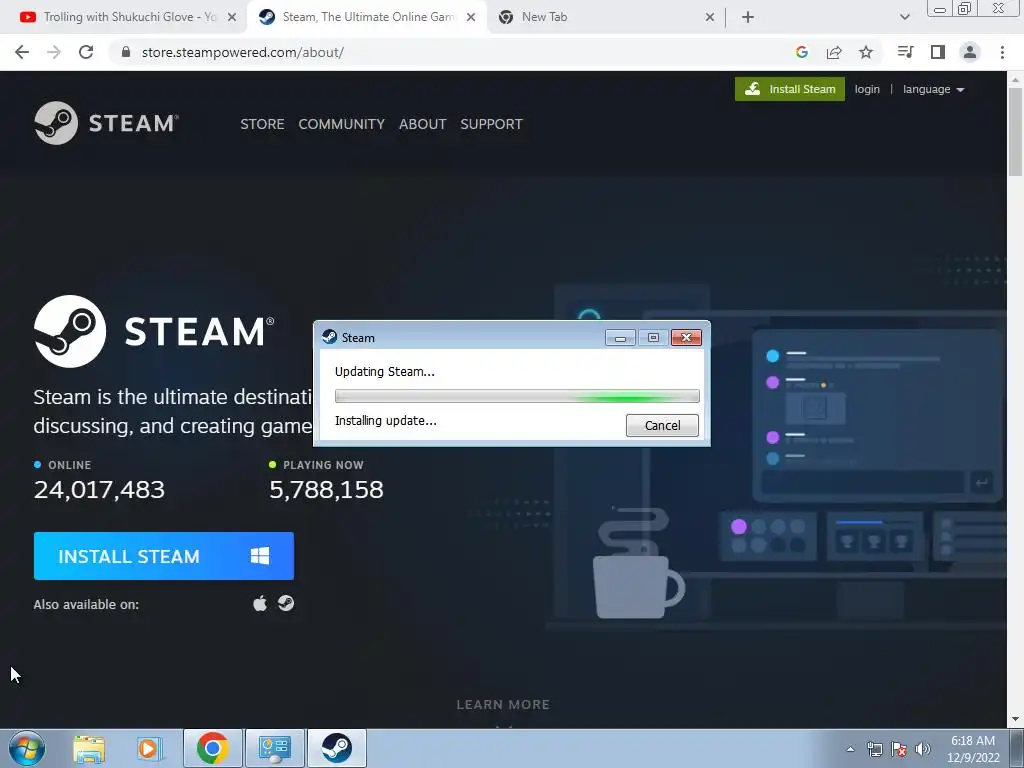Screen dimensions: 1024x768
Task: Go back with the browser back arrow
Action: tap(22, 52)
